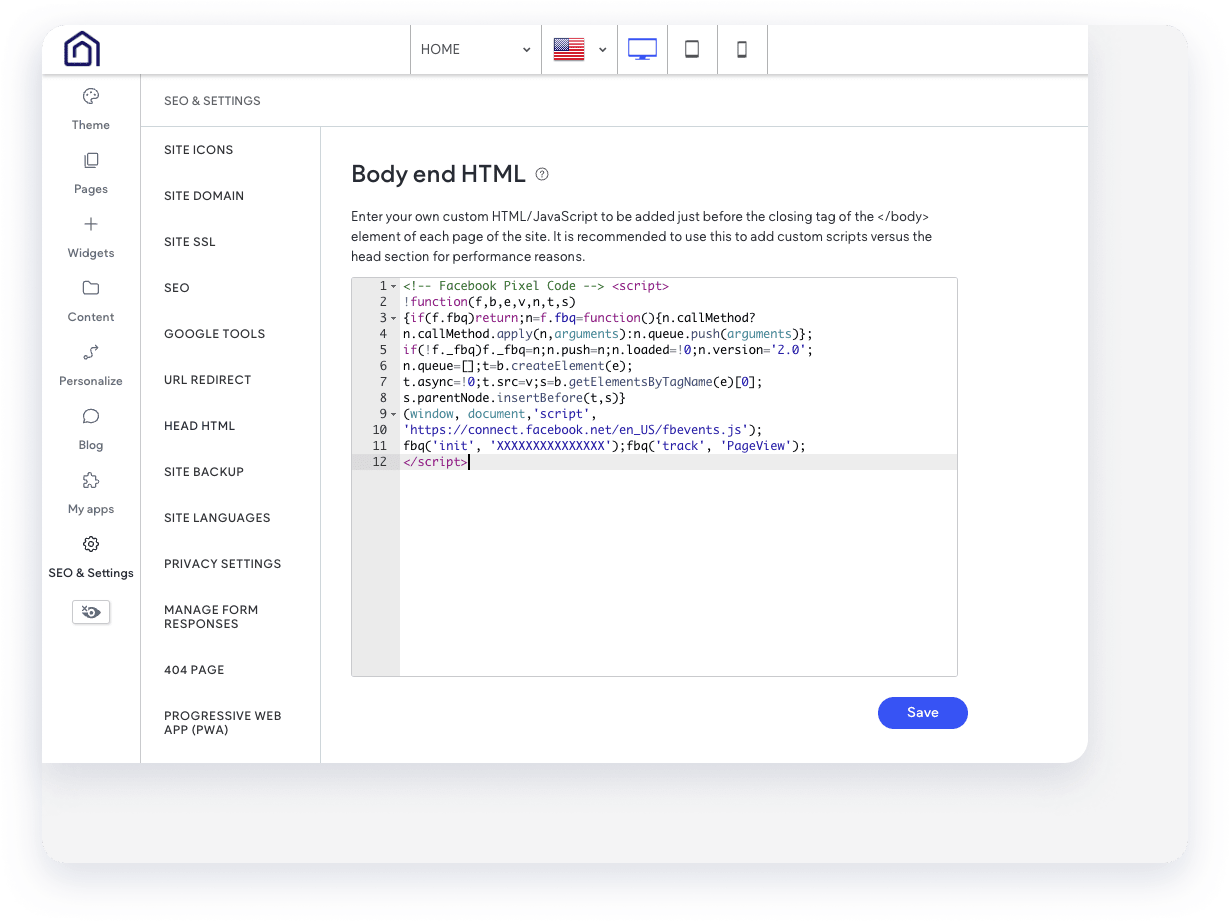Select SITE ICONS settings item

199,150
